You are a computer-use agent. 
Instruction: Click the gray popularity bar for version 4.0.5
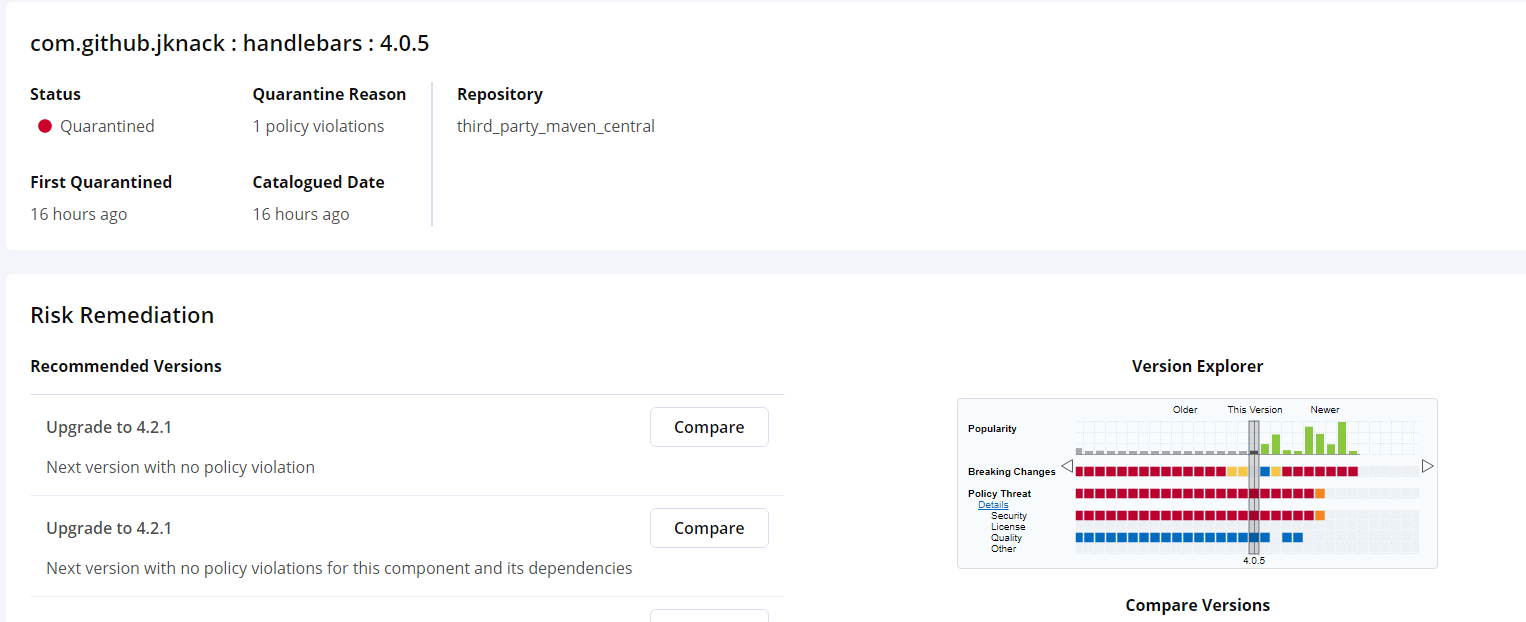pyautogui.click(x=1253, y=452)
